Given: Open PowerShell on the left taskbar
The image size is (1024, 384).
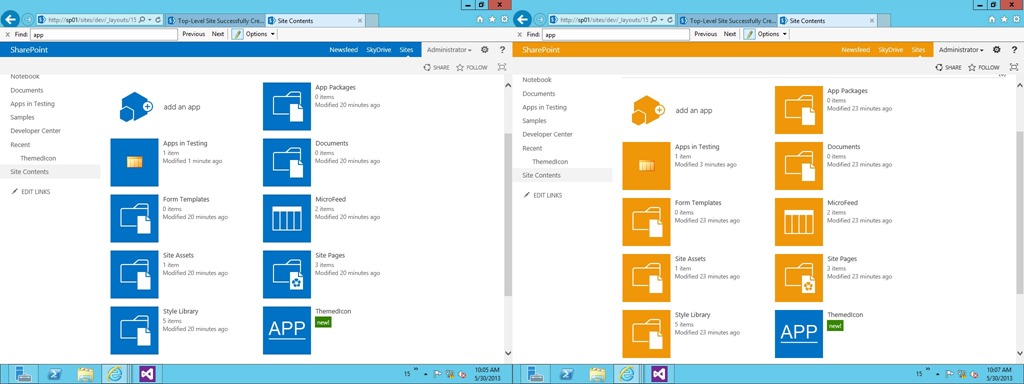Looking at the screenshot, I should pos(55,374).
